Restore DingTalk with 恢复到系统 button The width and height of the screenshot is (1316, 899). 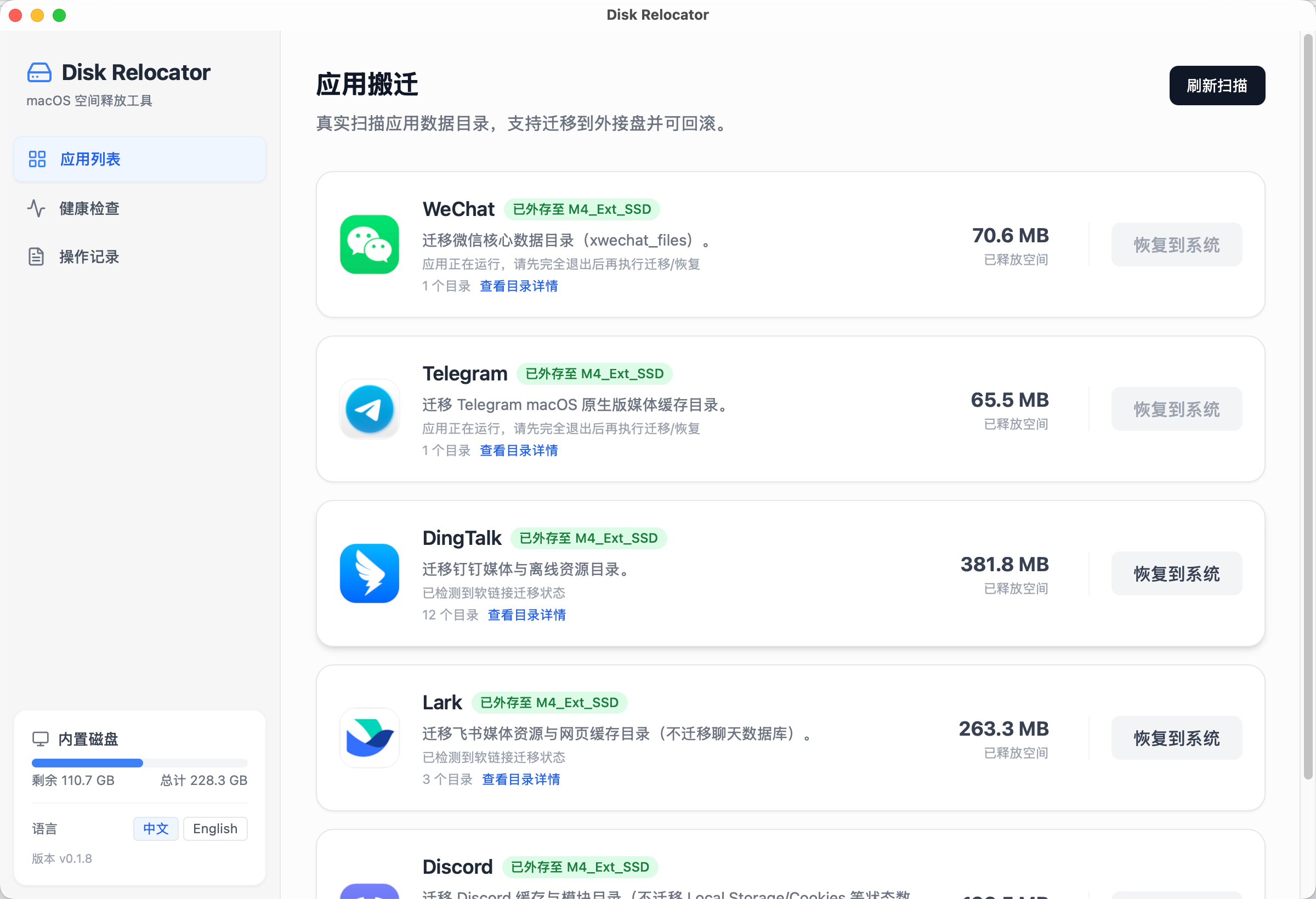tap(1176, 573)
